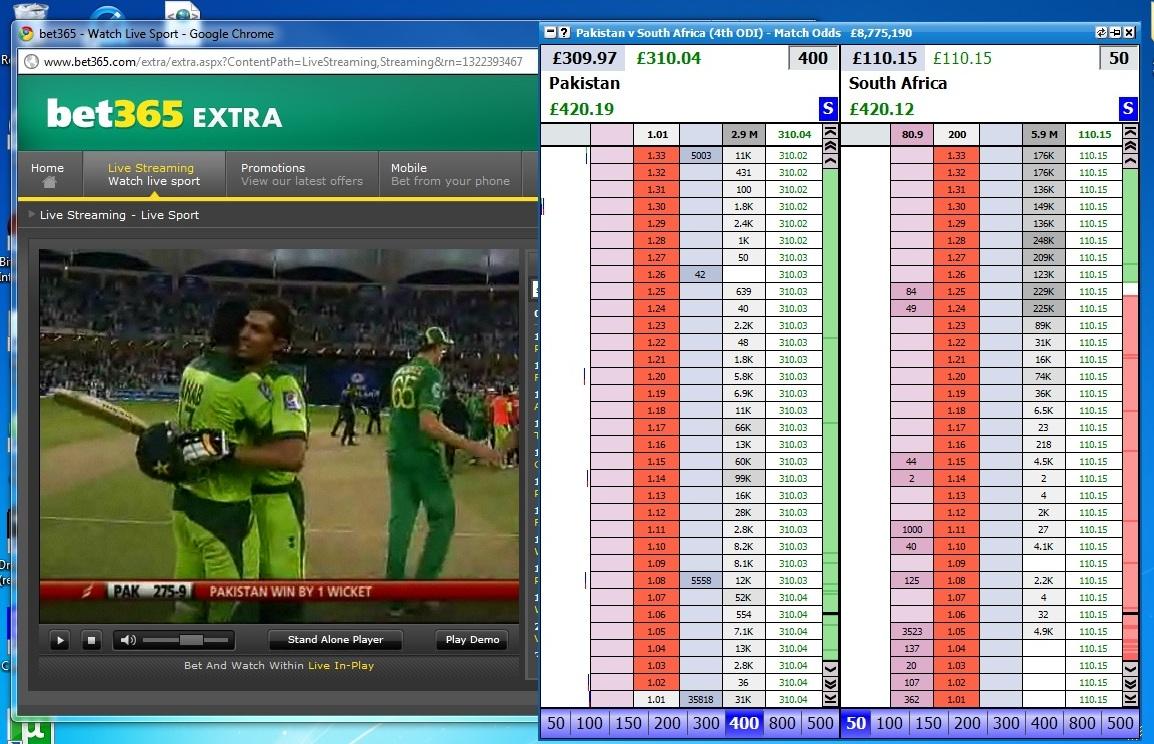Page up the South Africa ladder (double chevron)
This screenshot has width=1154, height=744.
coord(1130,146)
